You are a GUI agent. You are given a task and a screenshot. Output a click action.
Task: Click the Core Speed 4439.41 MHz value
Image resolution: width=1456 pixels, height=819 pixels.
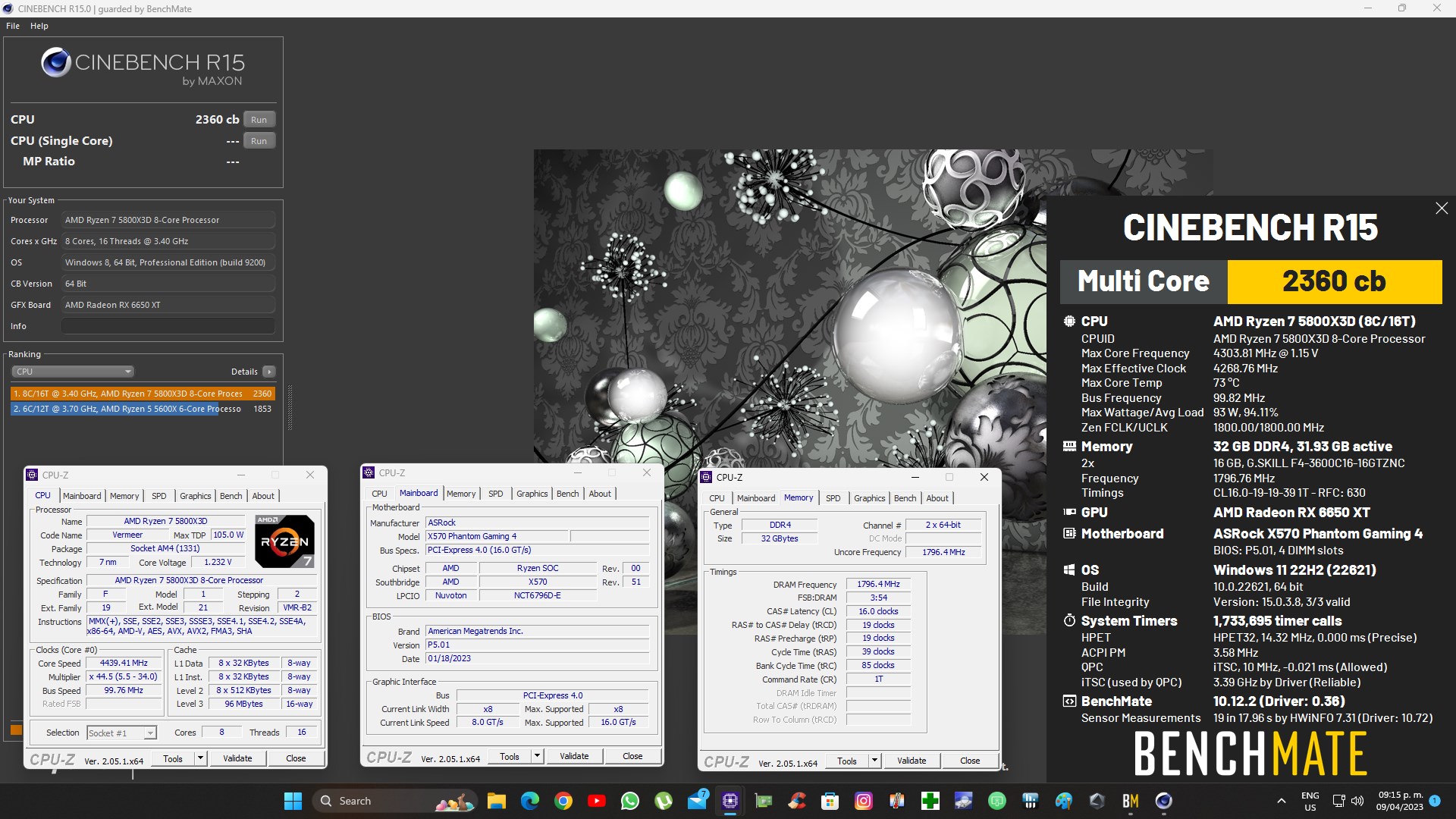pos(124,663)
